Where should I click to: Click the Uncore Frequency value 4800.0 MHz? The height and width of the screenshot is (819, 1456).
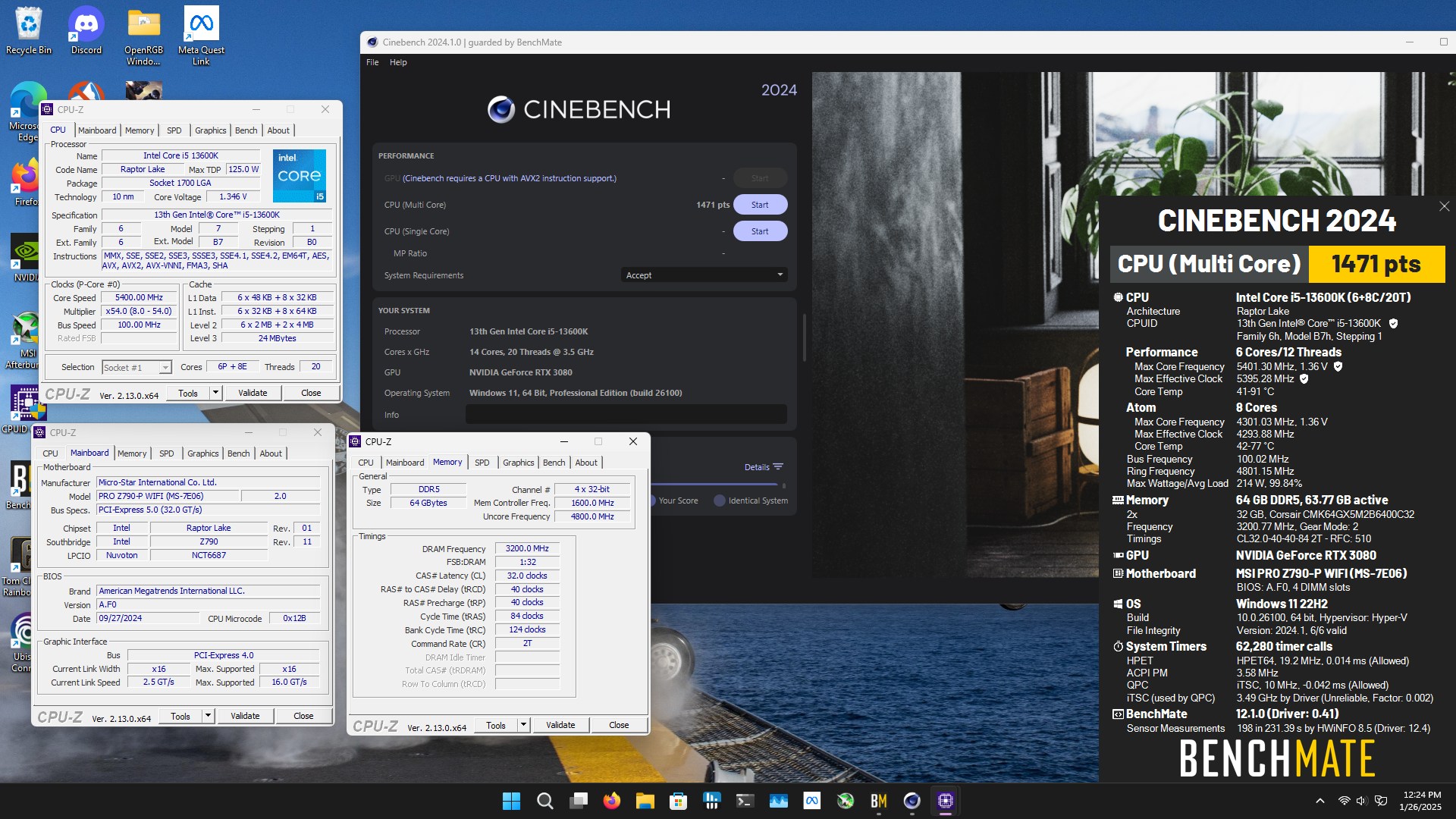[592, 517]
